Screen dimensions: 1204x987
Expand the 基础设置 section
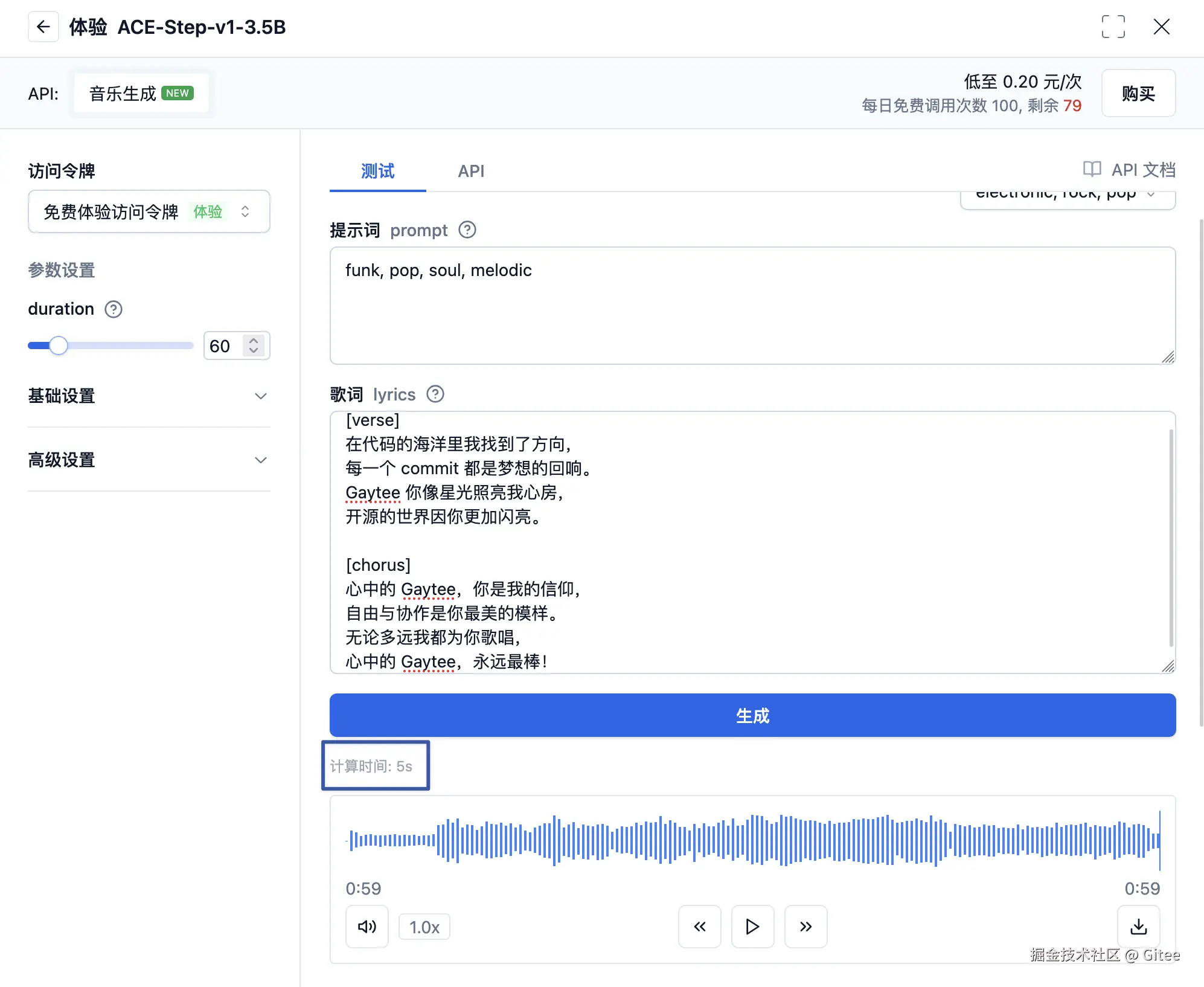tap(149, 396)
